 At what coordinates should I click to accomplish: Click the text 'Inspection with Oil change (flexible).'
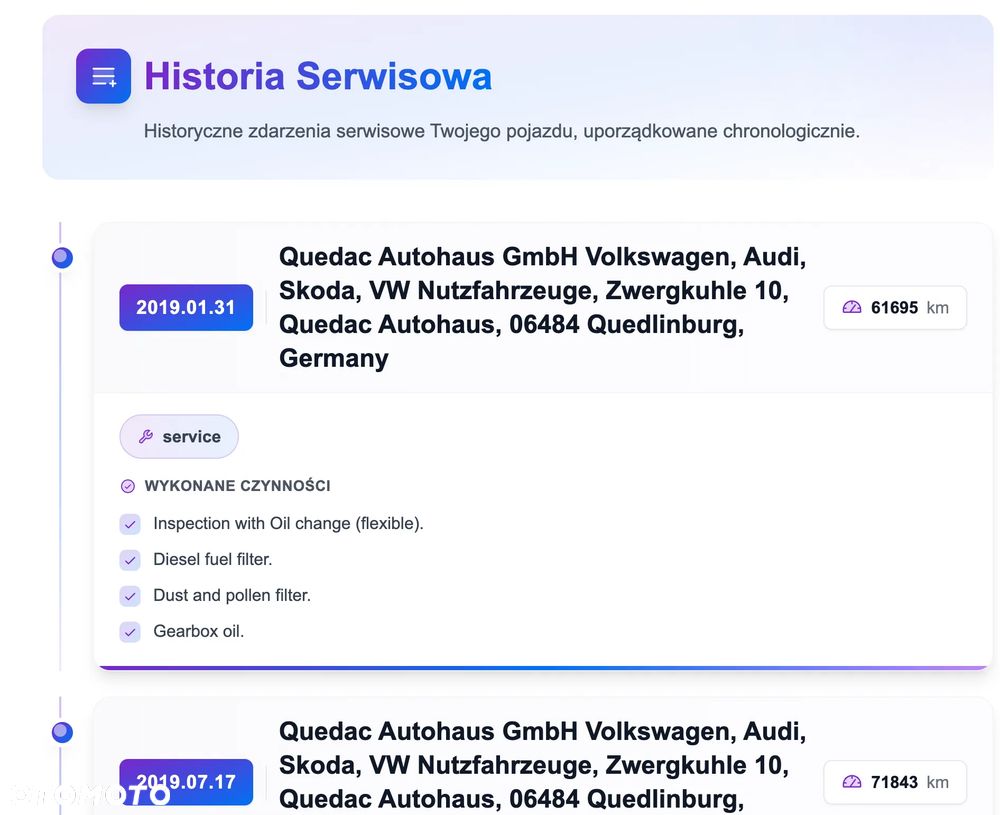tap(288, 524)
